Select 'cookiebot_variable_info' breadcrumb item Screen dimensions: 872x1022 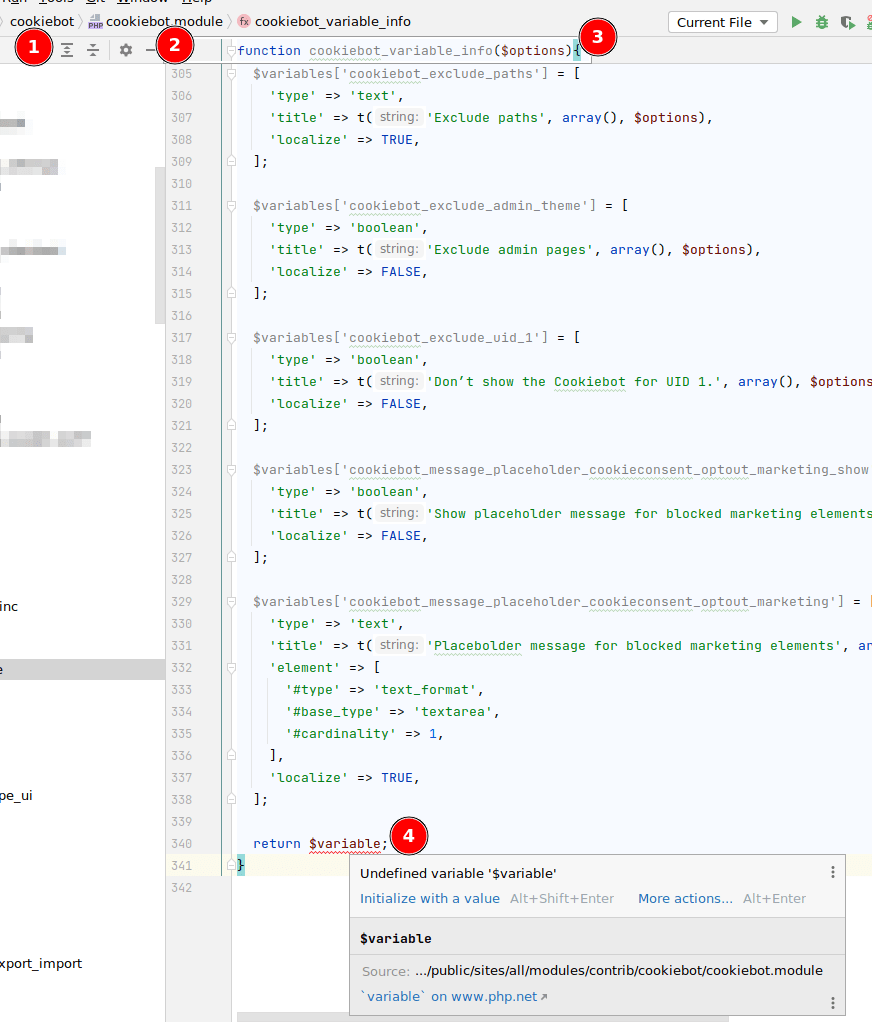pos(332,22)
